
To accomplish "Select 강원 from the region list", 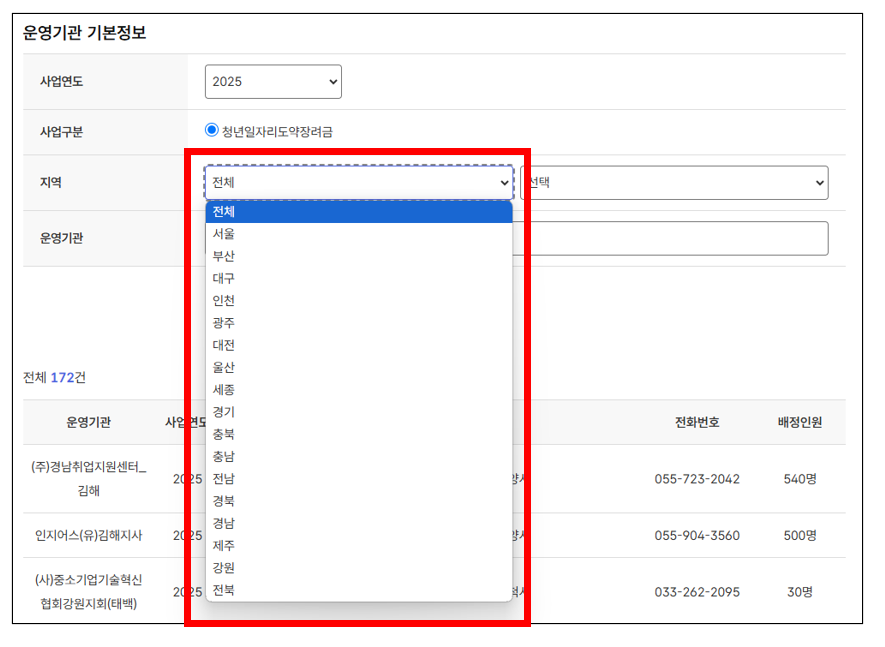I will pos(225,568).
